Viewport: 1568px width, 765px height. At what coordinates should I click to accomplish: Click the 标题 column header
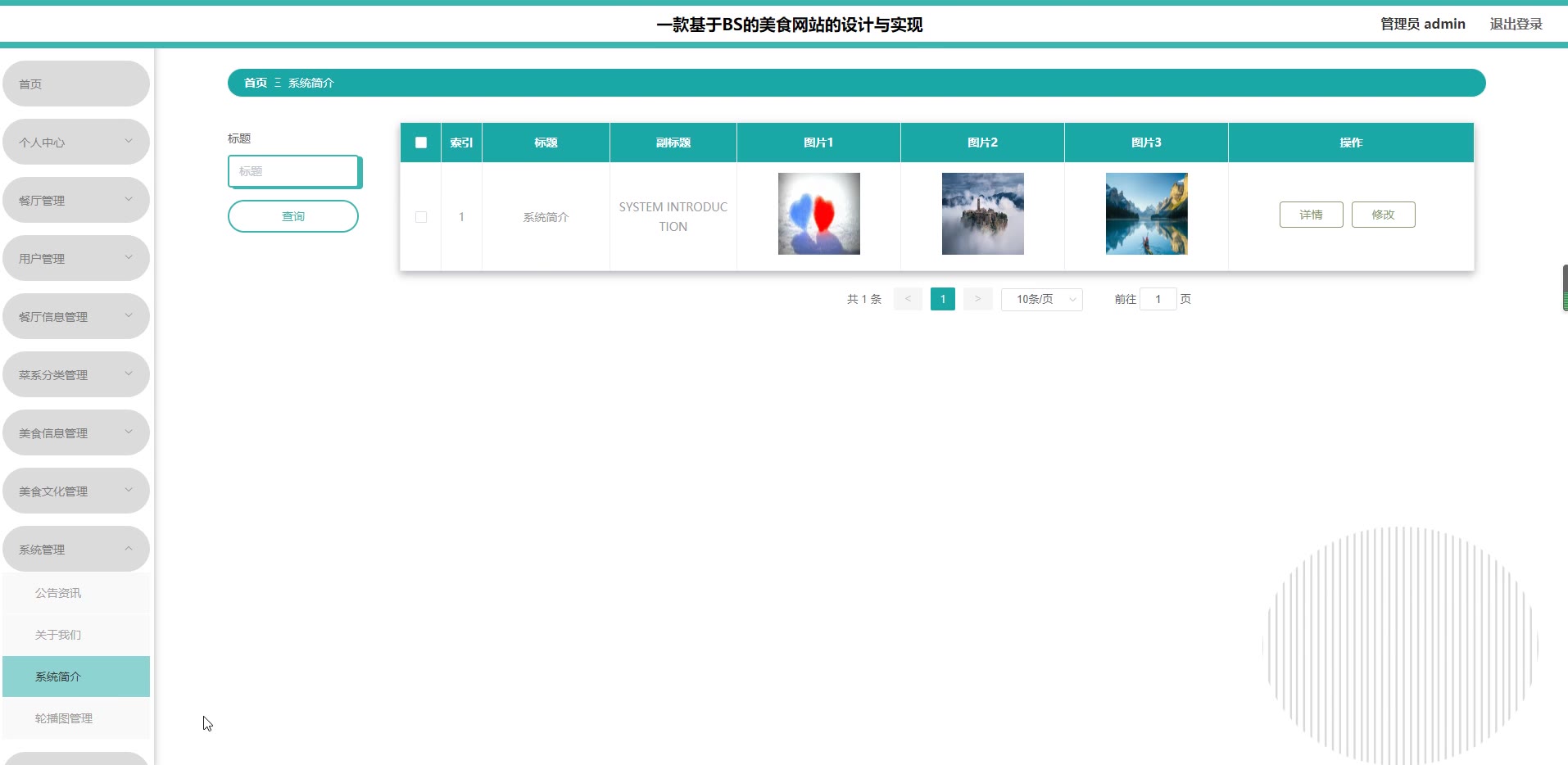[x=546, y=143]
